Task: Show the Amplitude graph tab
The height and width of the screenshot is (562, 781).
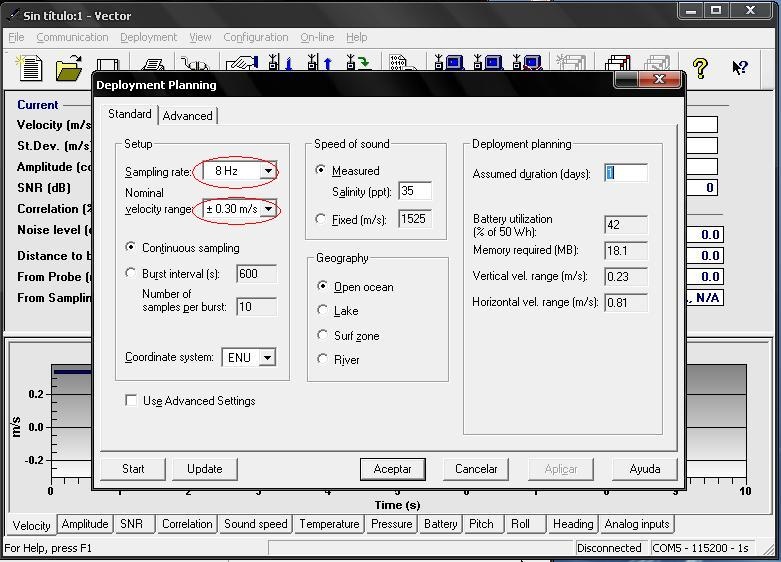Action: [x=85, y=524]
